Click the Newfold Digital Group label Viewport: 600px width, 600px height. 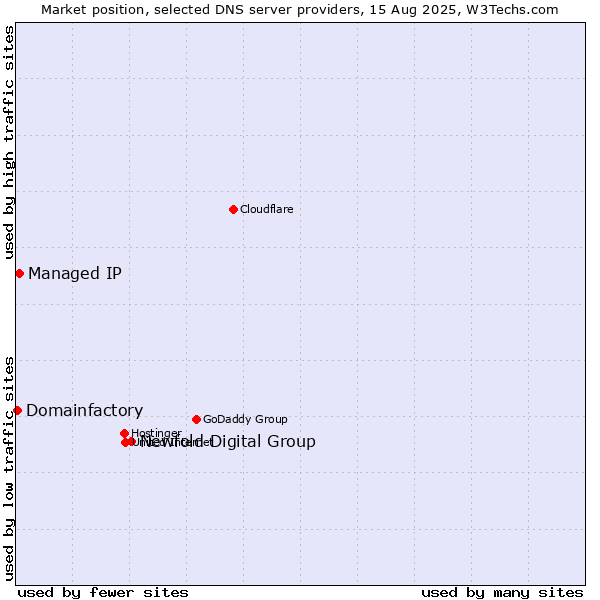point(228,441)
